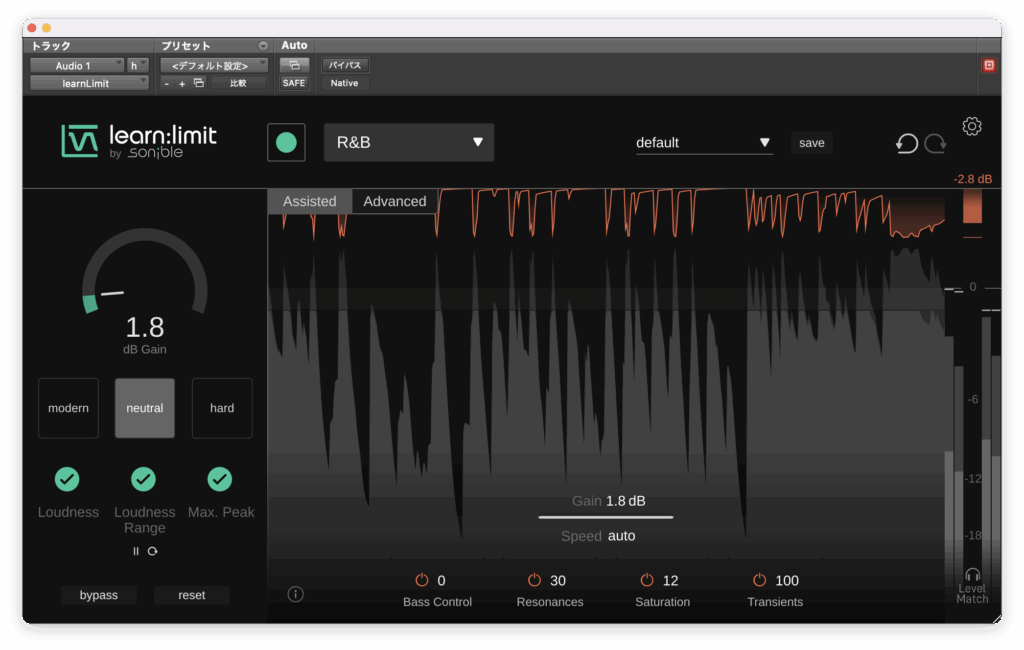Undo the last change
The width and height of the screenshot is (1024, 650).
906,143
